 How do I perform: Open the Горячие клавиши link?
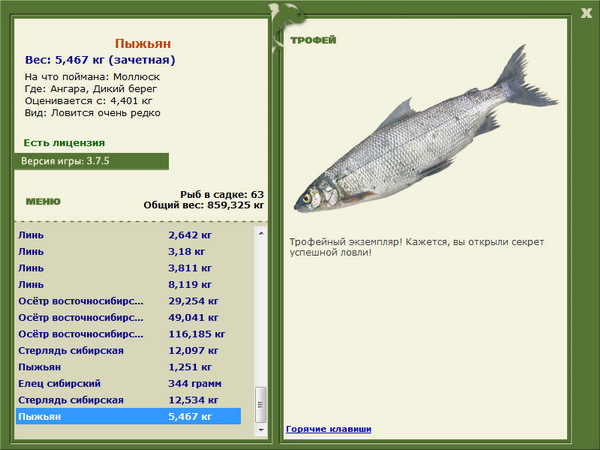coord(329,429)
